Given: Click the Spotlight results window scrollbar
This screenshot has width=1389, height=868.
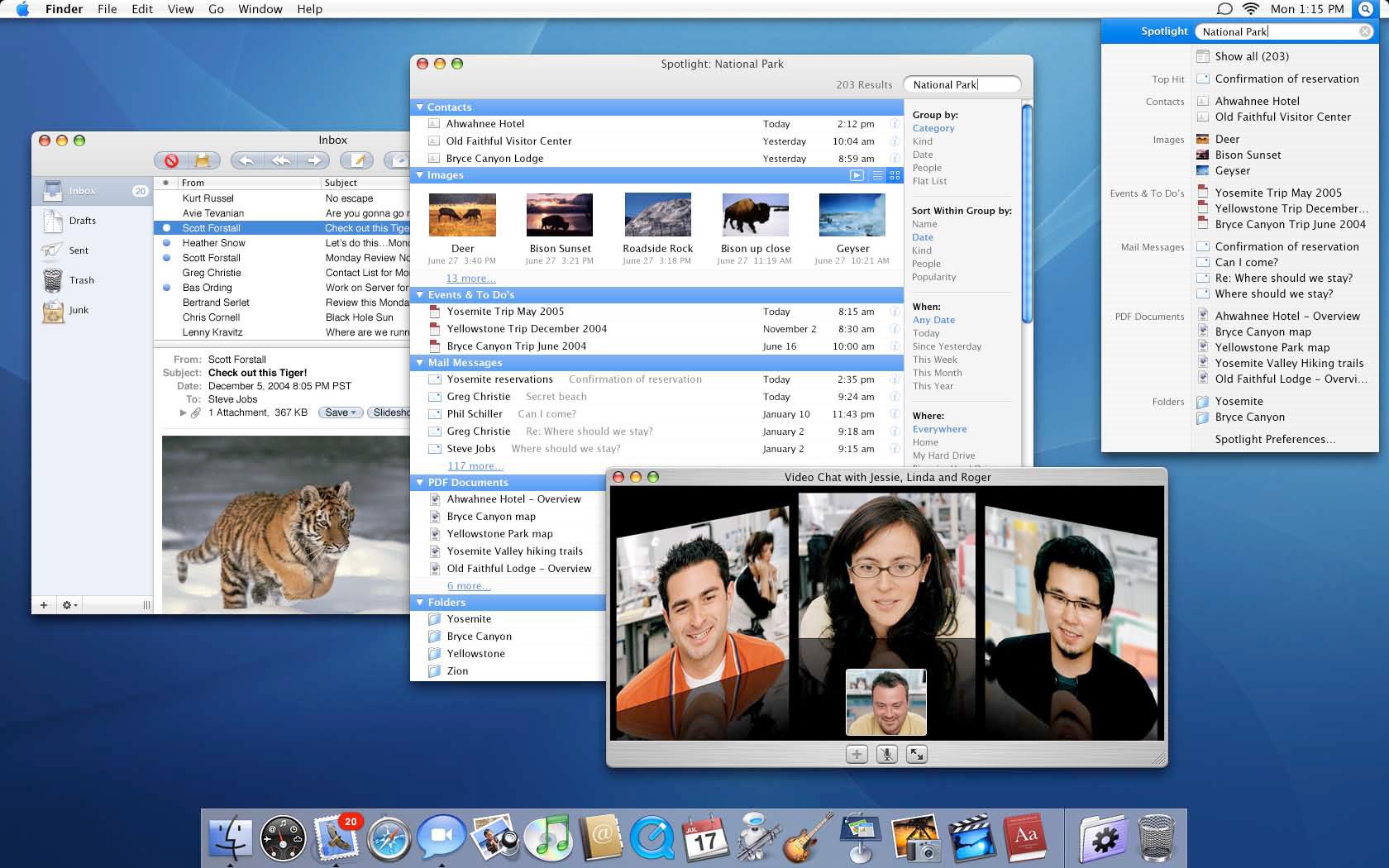Looking at the screenshot, I should pyautogui.click(x=1027, y=213).
